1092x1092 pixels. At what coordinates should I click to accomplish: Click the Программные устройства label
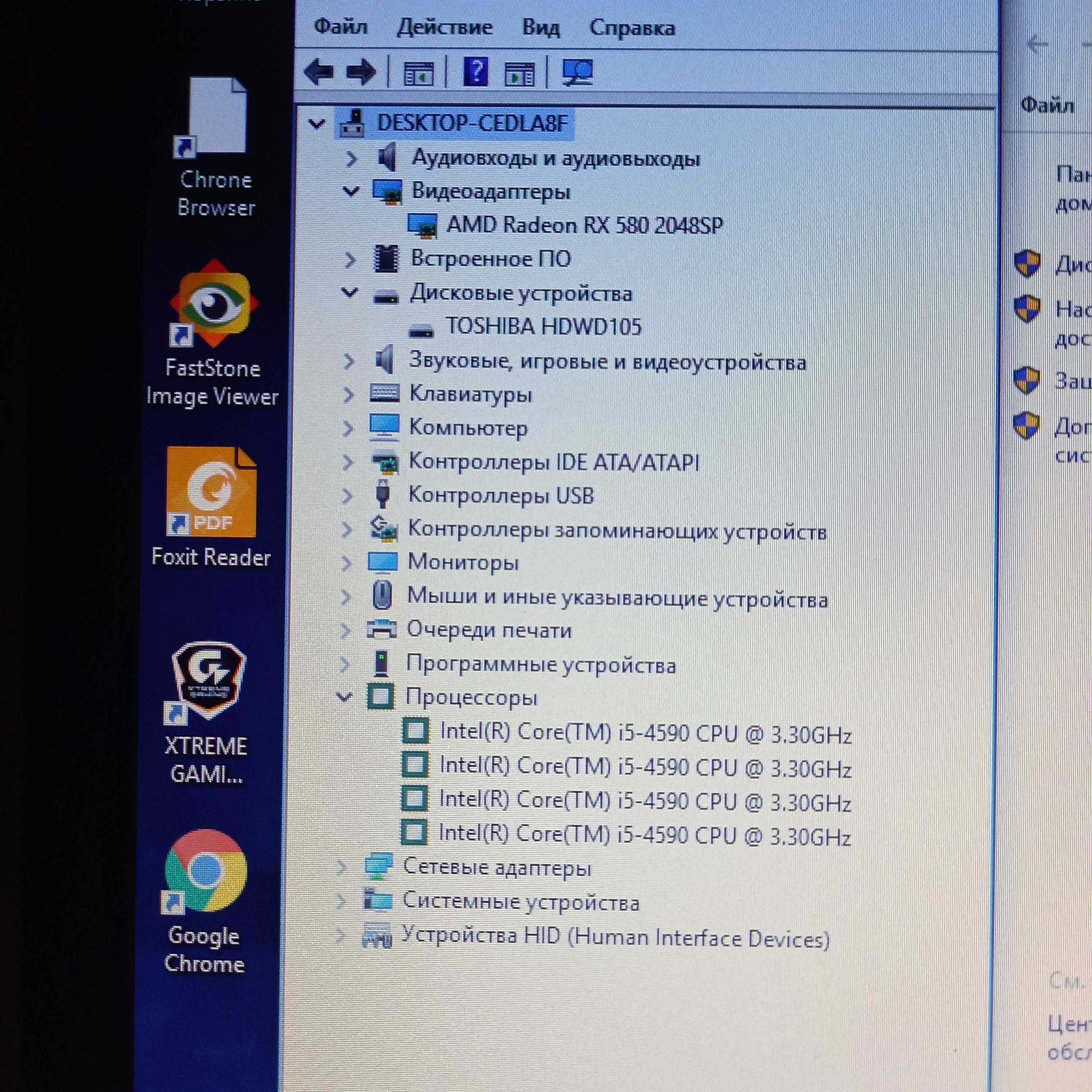pyautogui.click(x=541, y=664)
